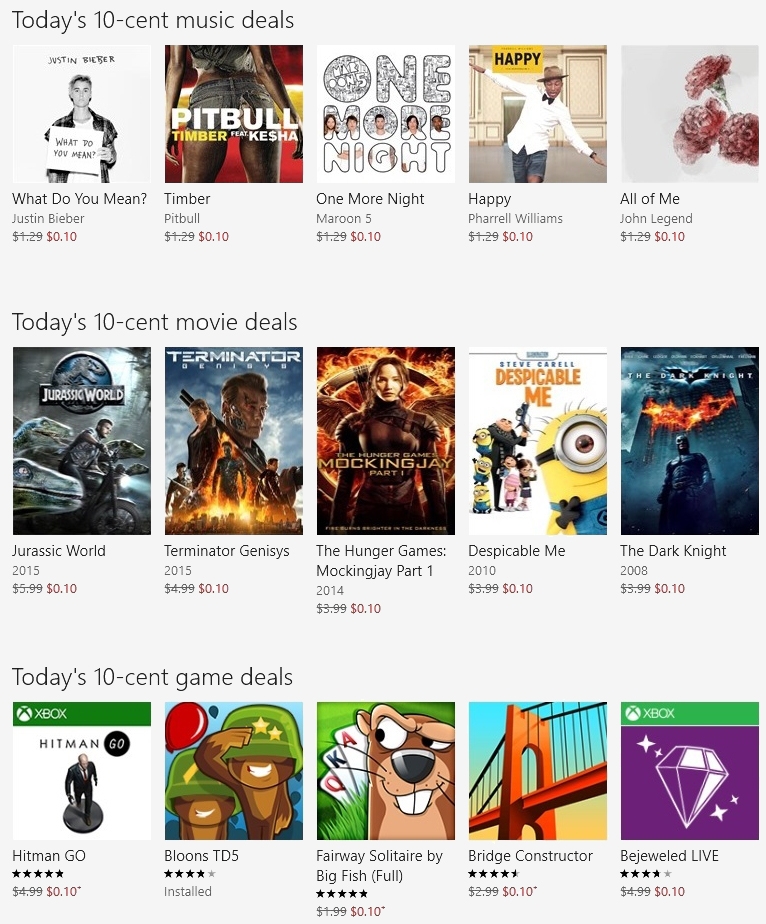Image resolution: width=766 pixels, height=924 pixels.
Task: Open the Jurassic World movie poster
Action: pos(82,441)
